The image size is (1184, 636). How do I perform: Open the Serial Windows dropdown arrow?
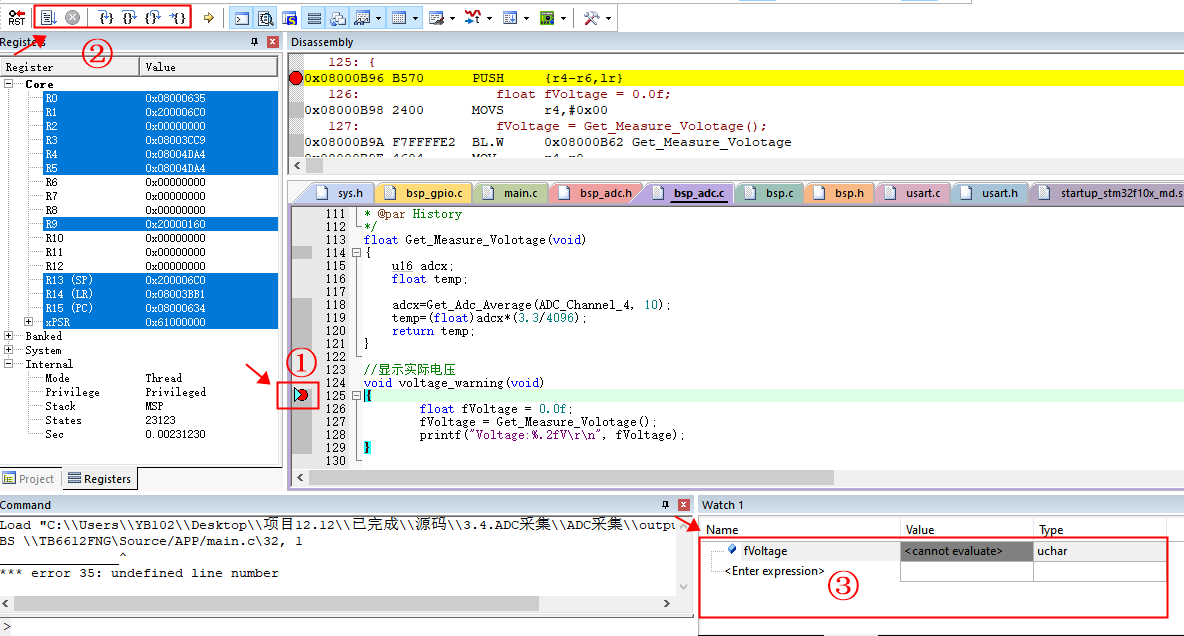452,18
